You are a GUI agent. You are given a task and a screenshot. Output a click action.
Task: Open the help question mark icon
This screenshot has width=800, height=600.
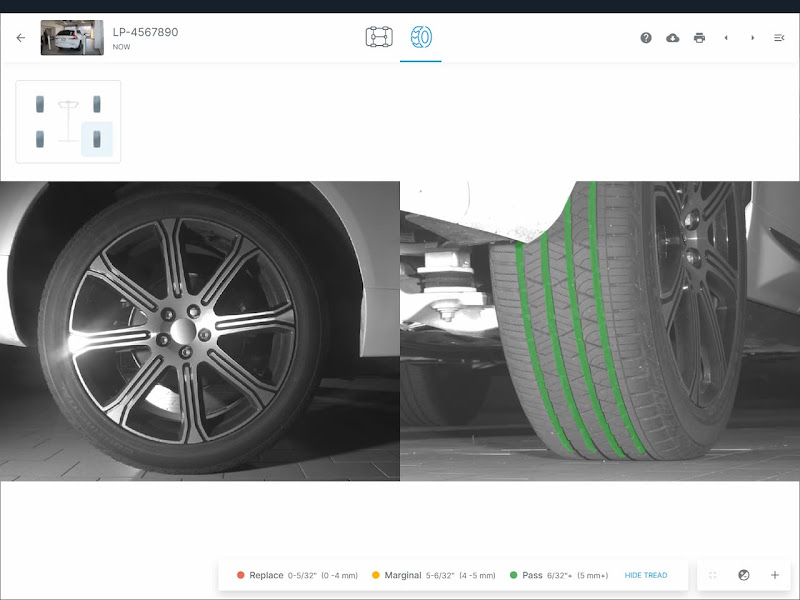coord(646,38)
